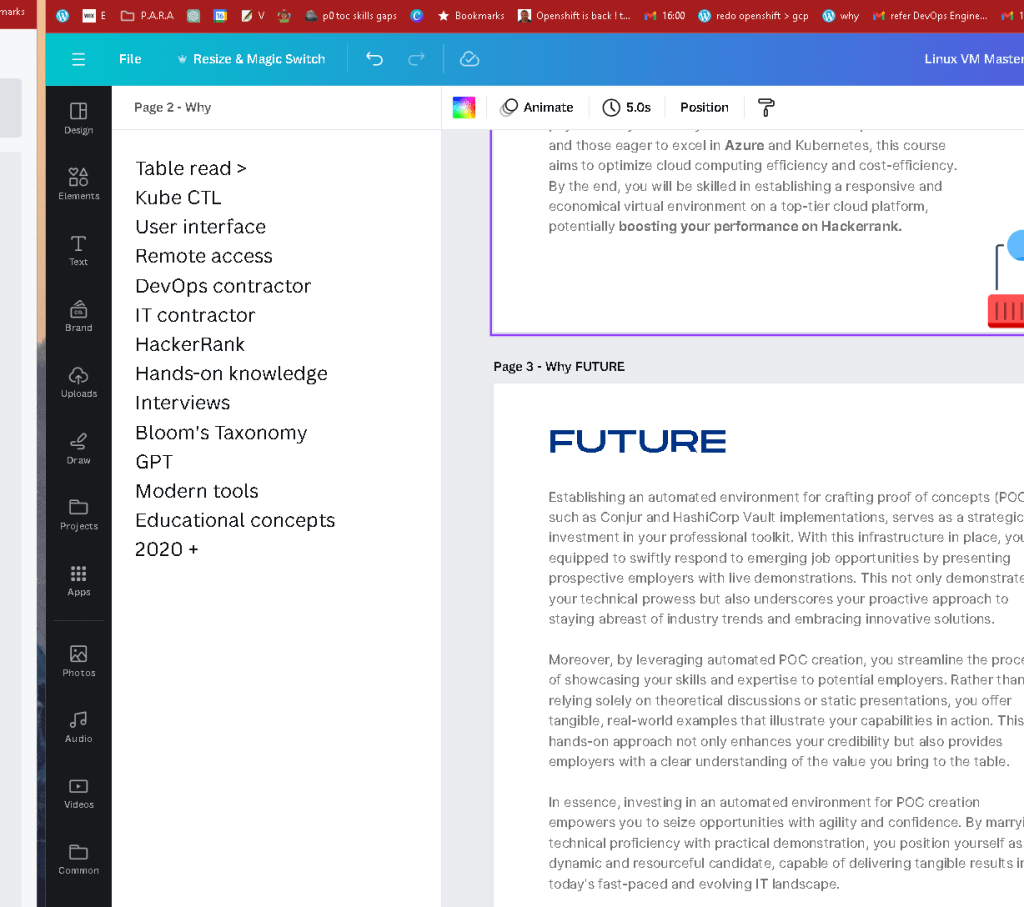Select the Copy style paint roller
This screenshot has width=1024, height=907.
click(x=766, y=108)
